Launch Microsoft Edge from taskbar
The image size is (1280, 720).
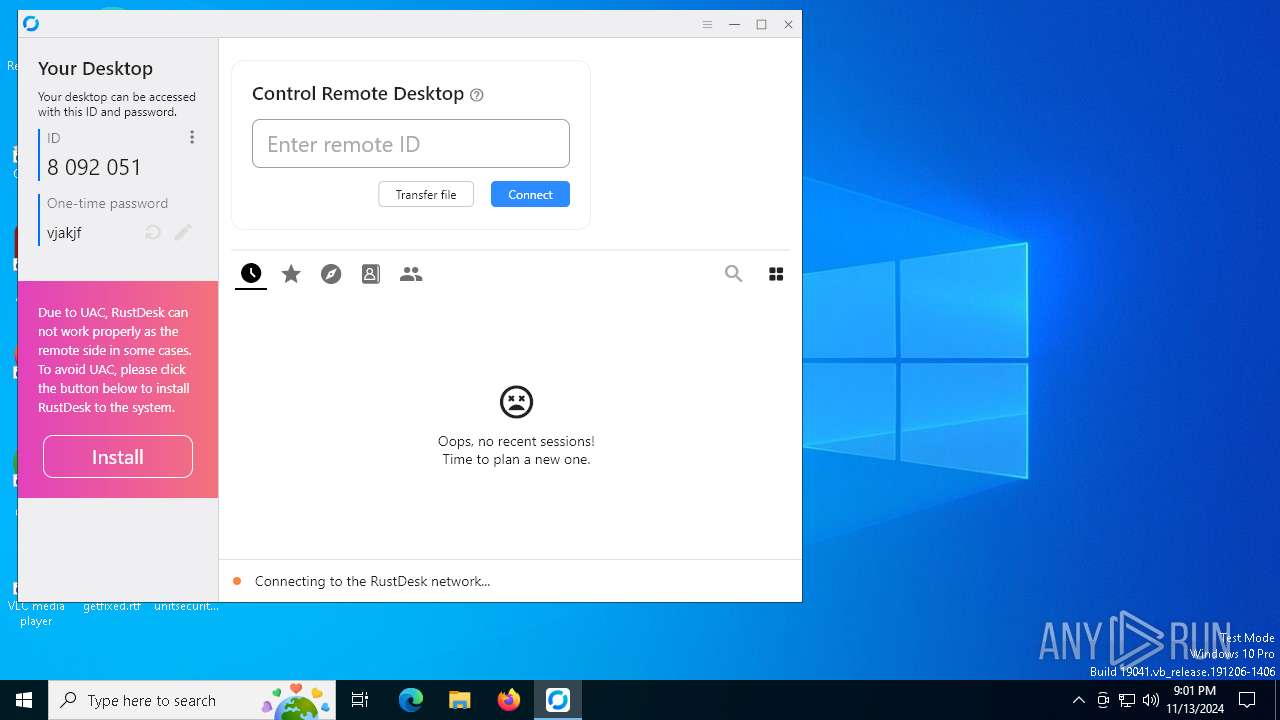pyautogui.click(x=411, y=700)
